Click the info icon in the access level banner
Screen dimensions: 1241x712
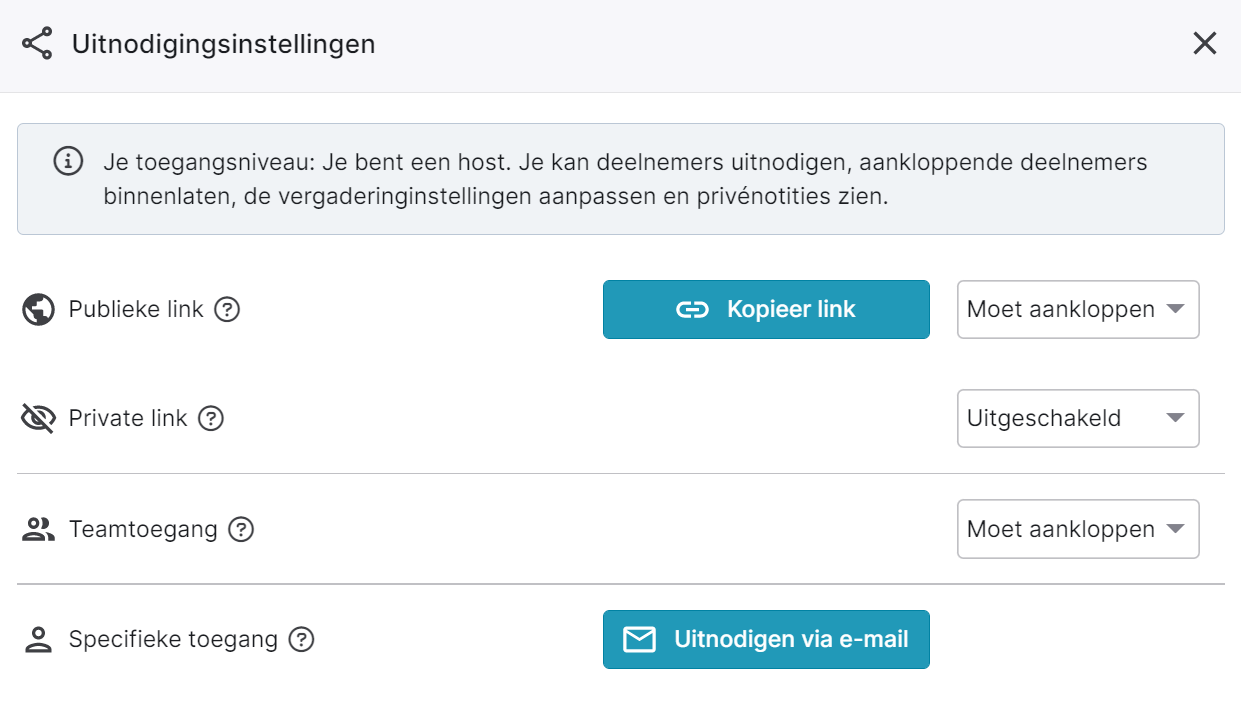[68, 162]
